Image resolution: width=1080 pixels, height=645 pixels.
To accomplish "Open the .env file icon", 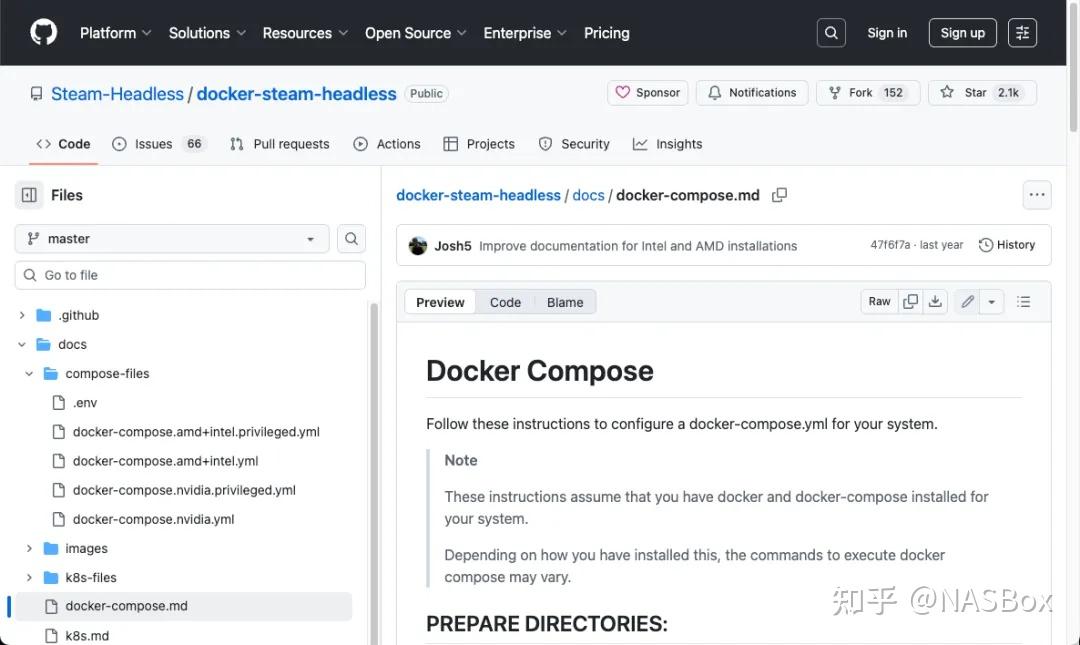I will click(x=59, y=402).
